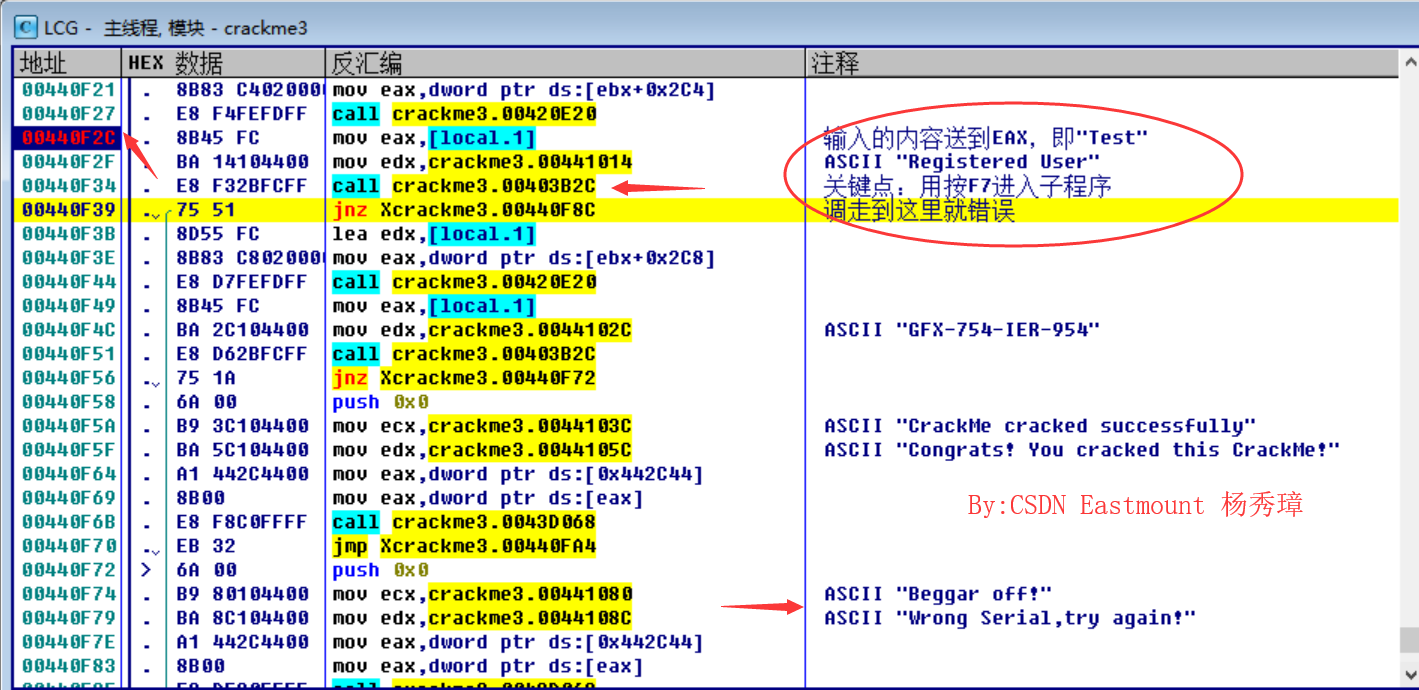Select address 00440F34
The height and width of the screenshot is (690, 1419).
click(x=69, y=186)
